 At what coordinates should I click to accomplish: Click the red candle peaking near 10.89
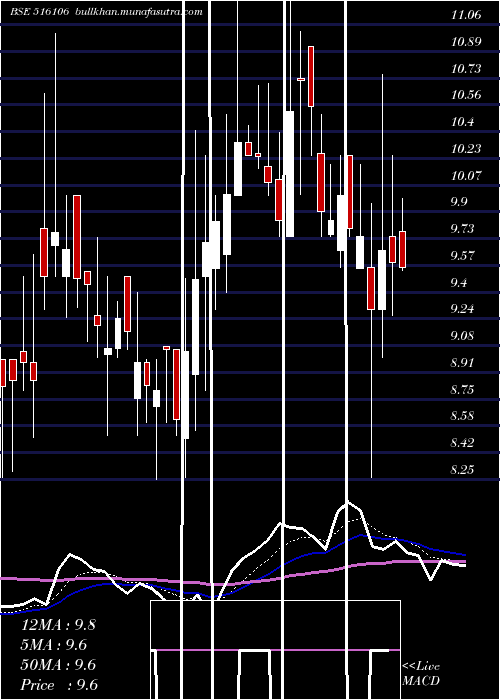[311, 76]
